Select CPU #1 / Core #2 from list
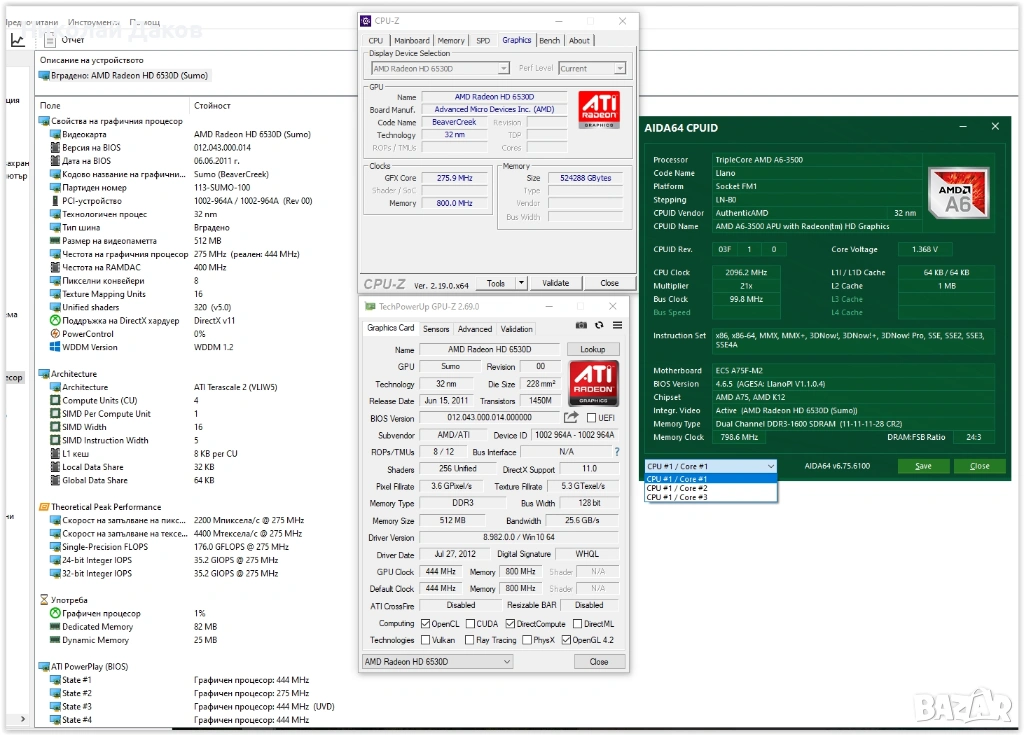Viewport: 1024px width, 735px height. coord(677,488)
